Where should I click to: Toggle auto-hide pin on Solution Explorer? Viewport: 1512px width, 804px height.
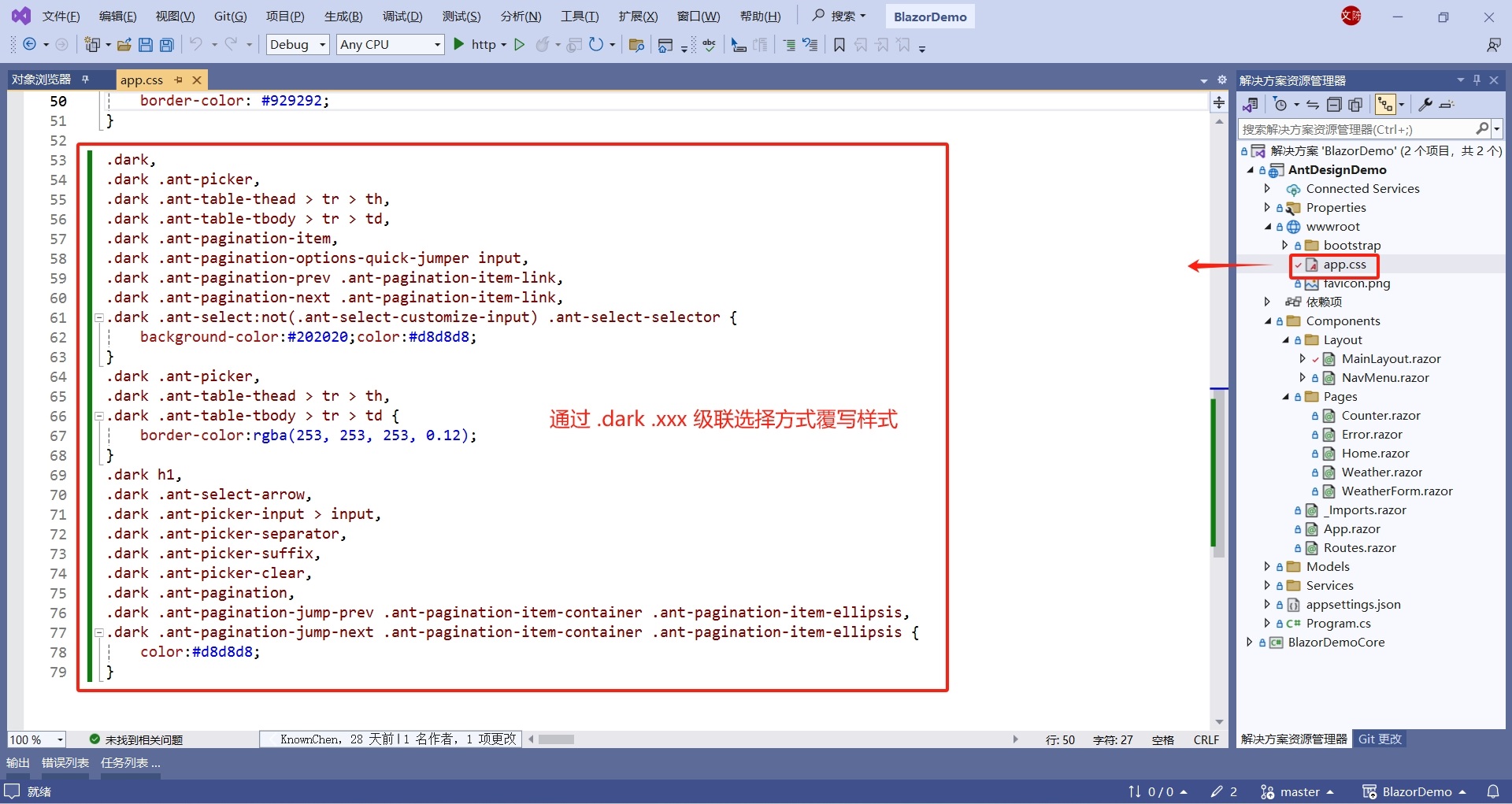pyautogui.click(x=1477, y=80)
